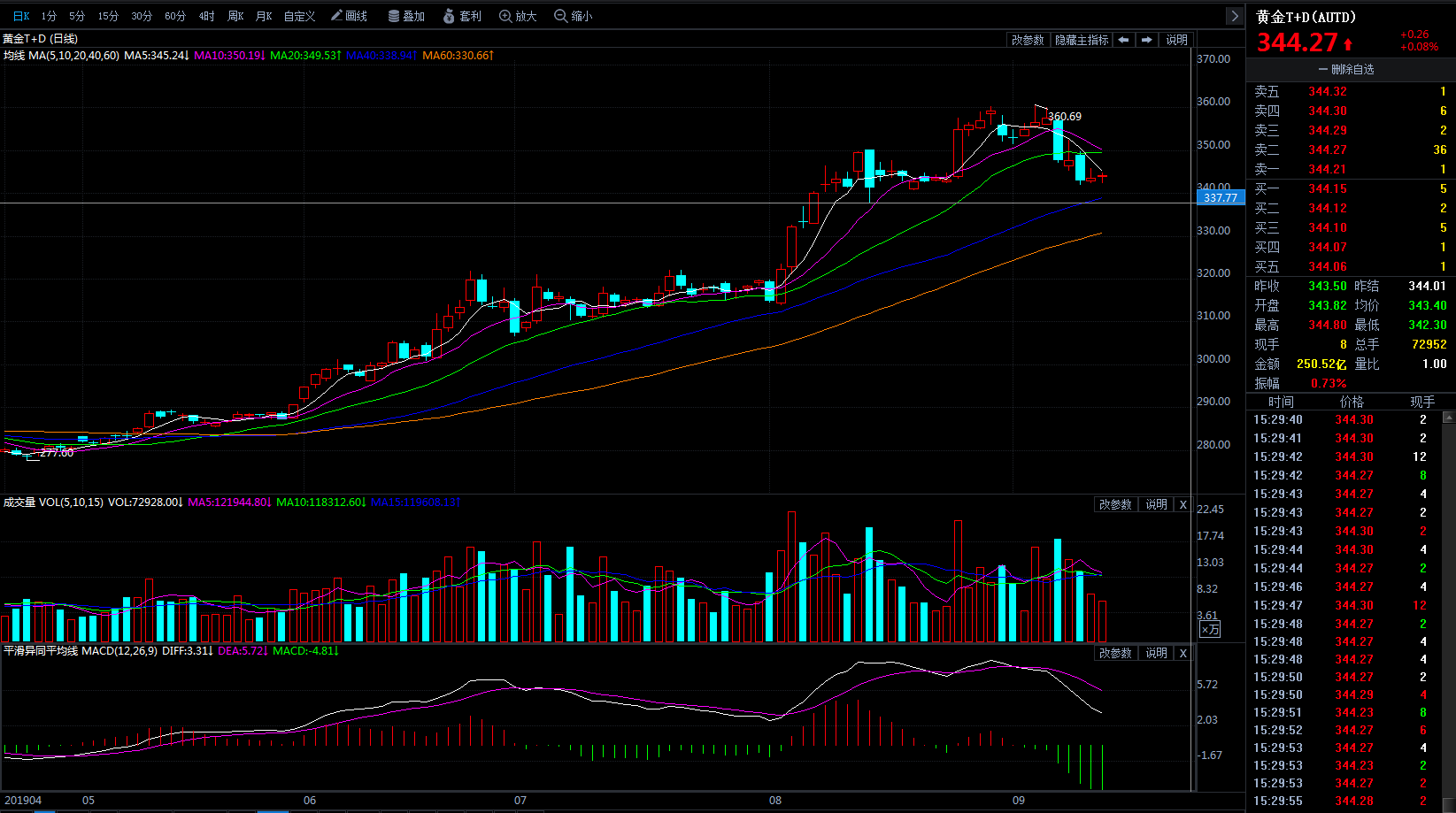Close the volume indicator panel

(x=1183, y=504)
